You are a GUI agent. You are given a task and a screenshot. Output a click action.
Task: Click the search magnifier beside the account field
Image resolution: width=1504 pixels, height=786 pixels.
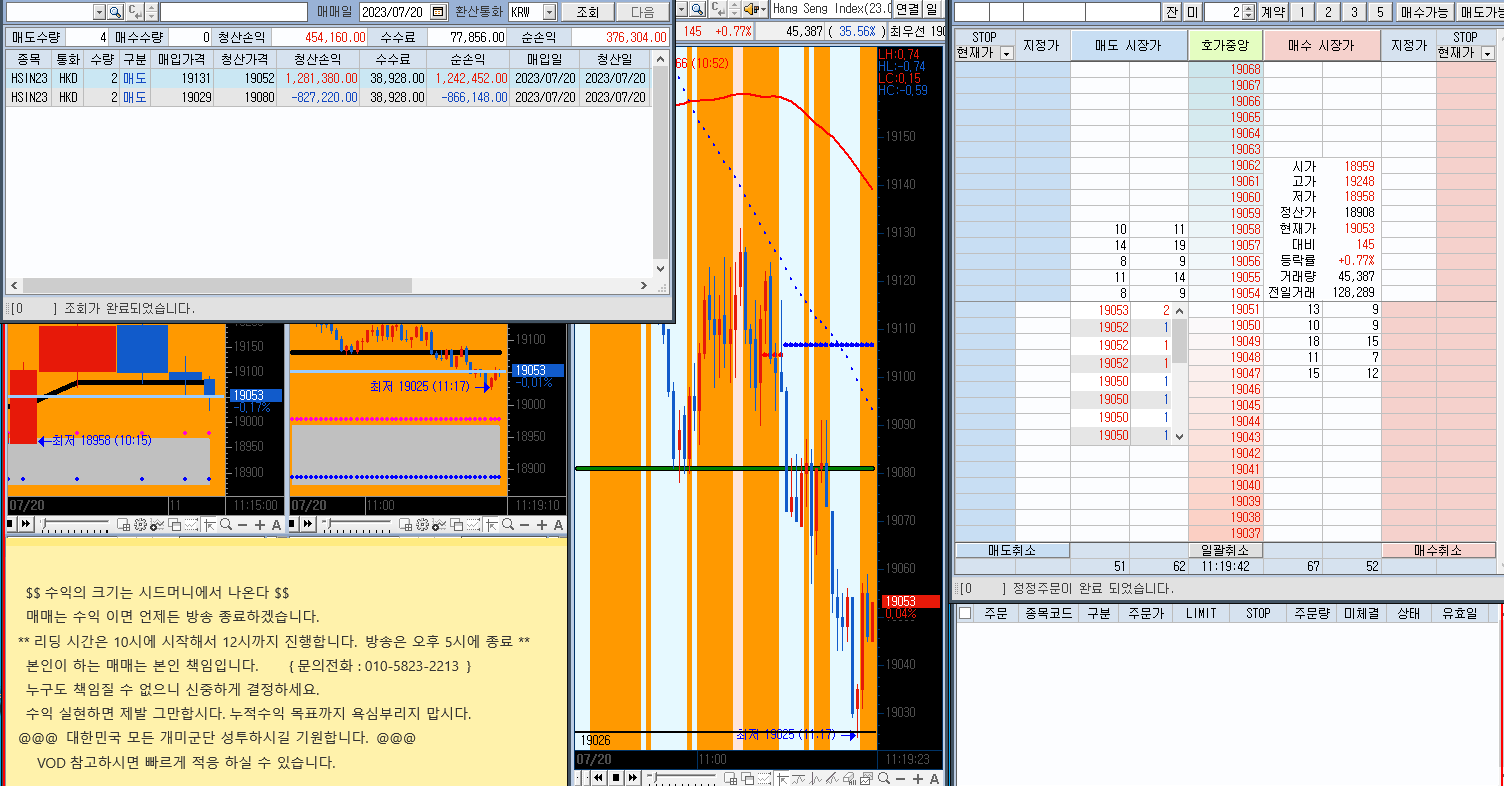(x=115, y=11)
